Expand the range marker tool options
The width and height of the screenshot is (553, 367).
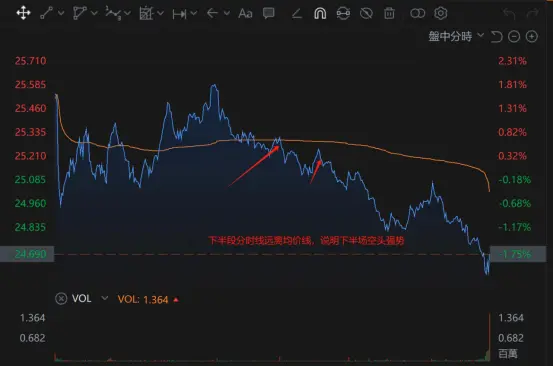[194, 13]
